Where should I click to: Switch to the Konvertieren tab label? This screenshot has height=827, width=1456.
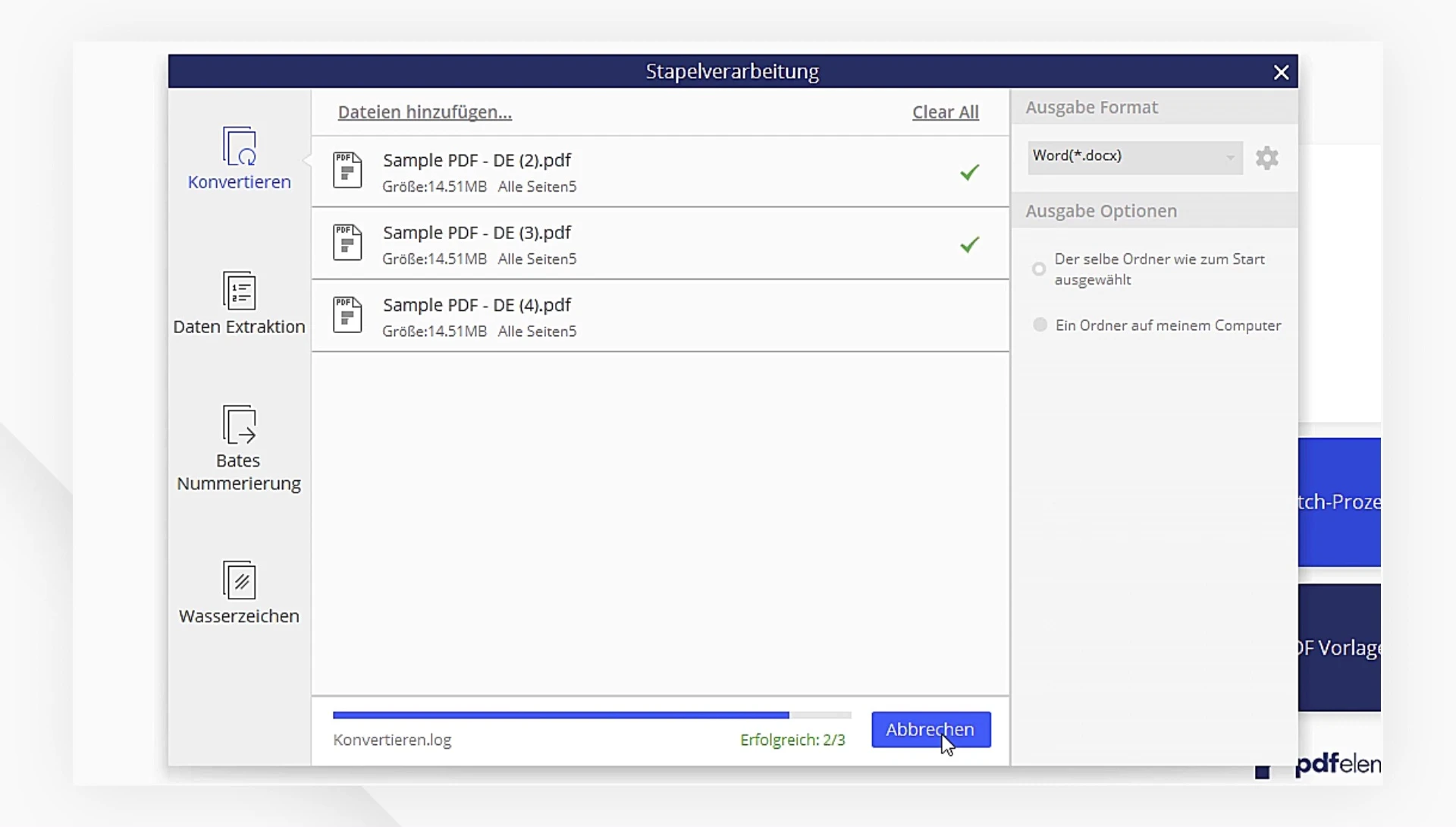[240, 182]
